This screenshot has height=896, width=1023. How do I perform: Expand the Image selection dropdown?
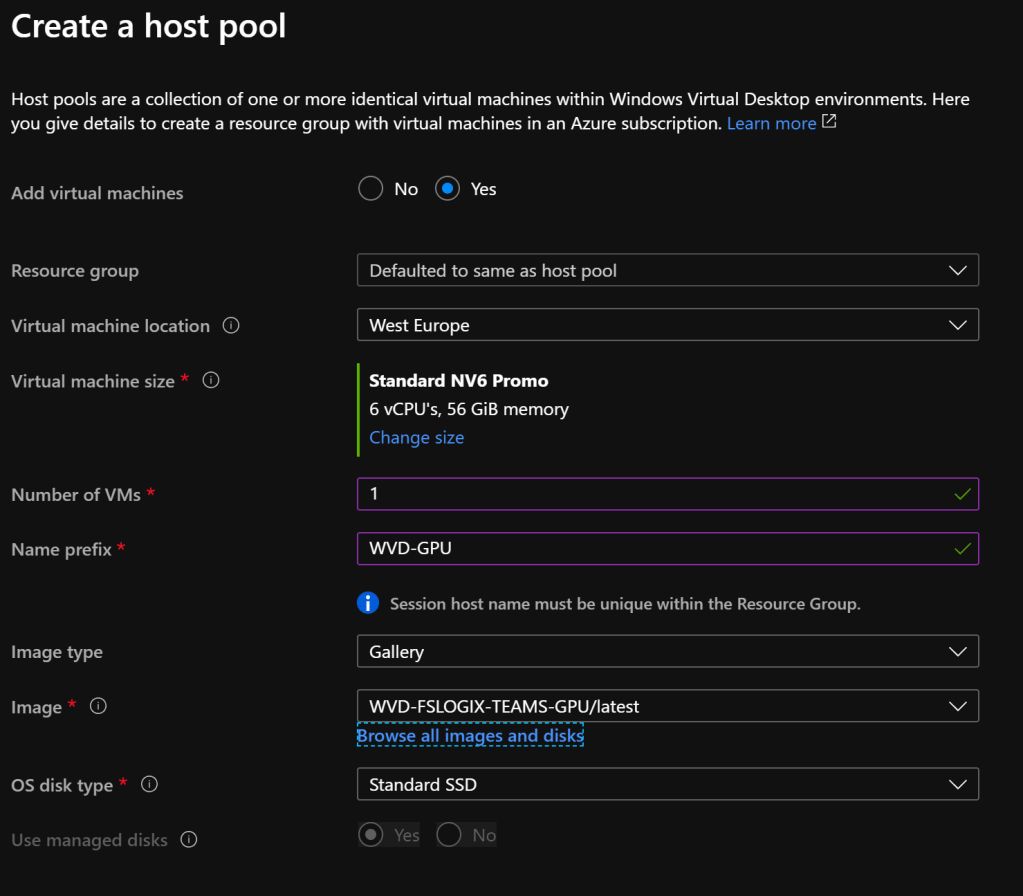[667, 707]
